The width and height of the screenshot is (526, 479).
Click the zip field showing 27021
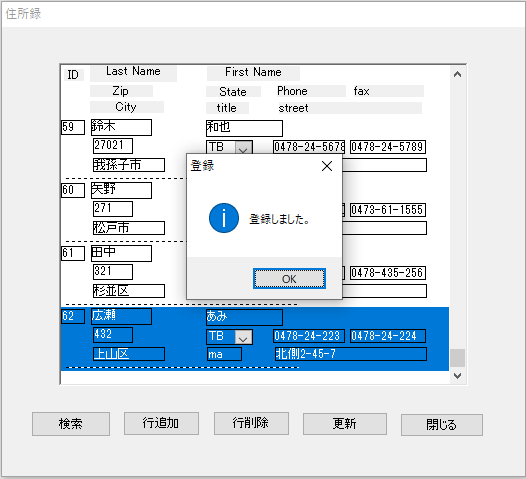coord(113,146)
